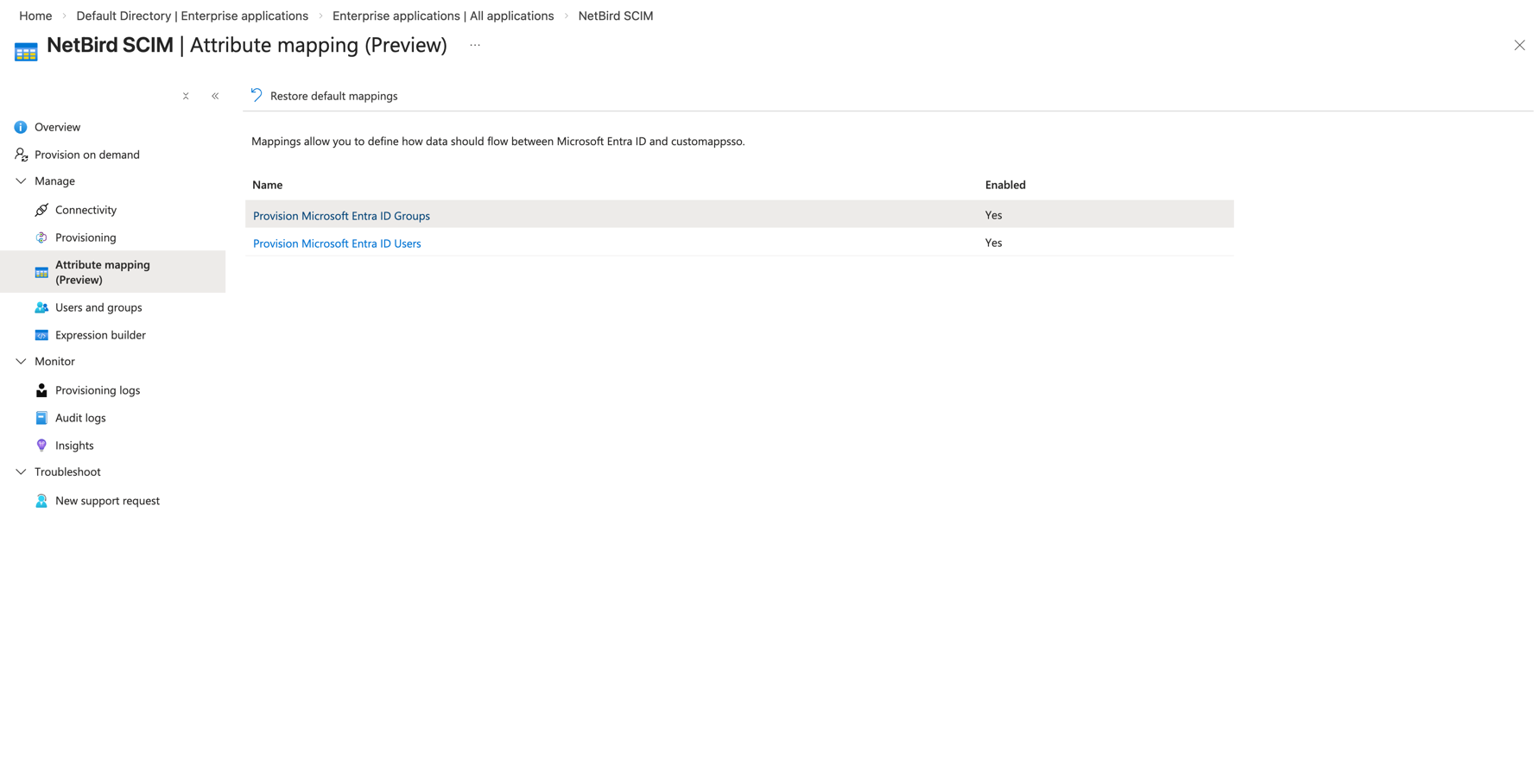
Task: Click the Users and groups icon
Action: click(41, 307)
